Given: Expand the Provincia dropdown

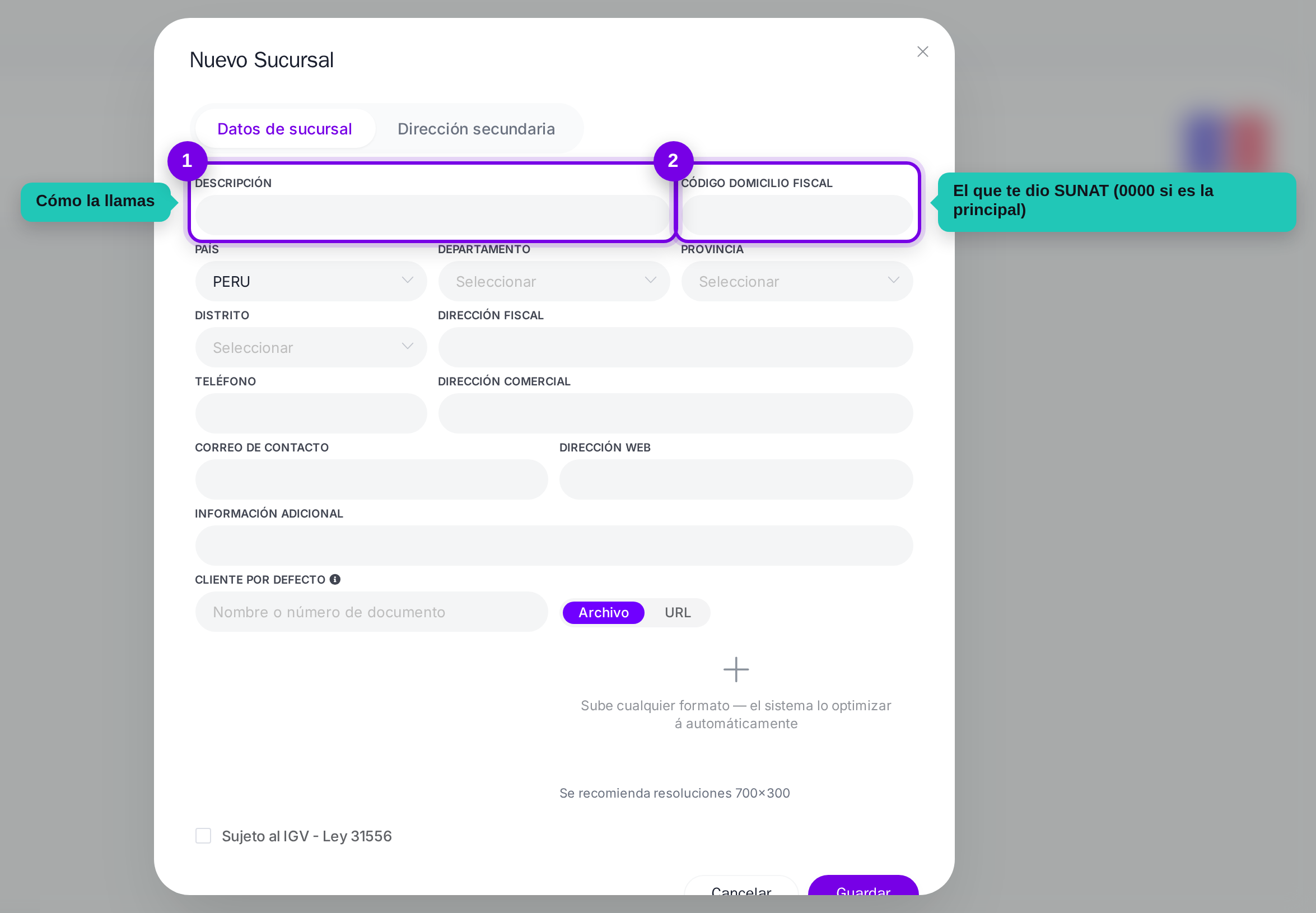Looking at the screenshot, I should click(x=797, y=281).
